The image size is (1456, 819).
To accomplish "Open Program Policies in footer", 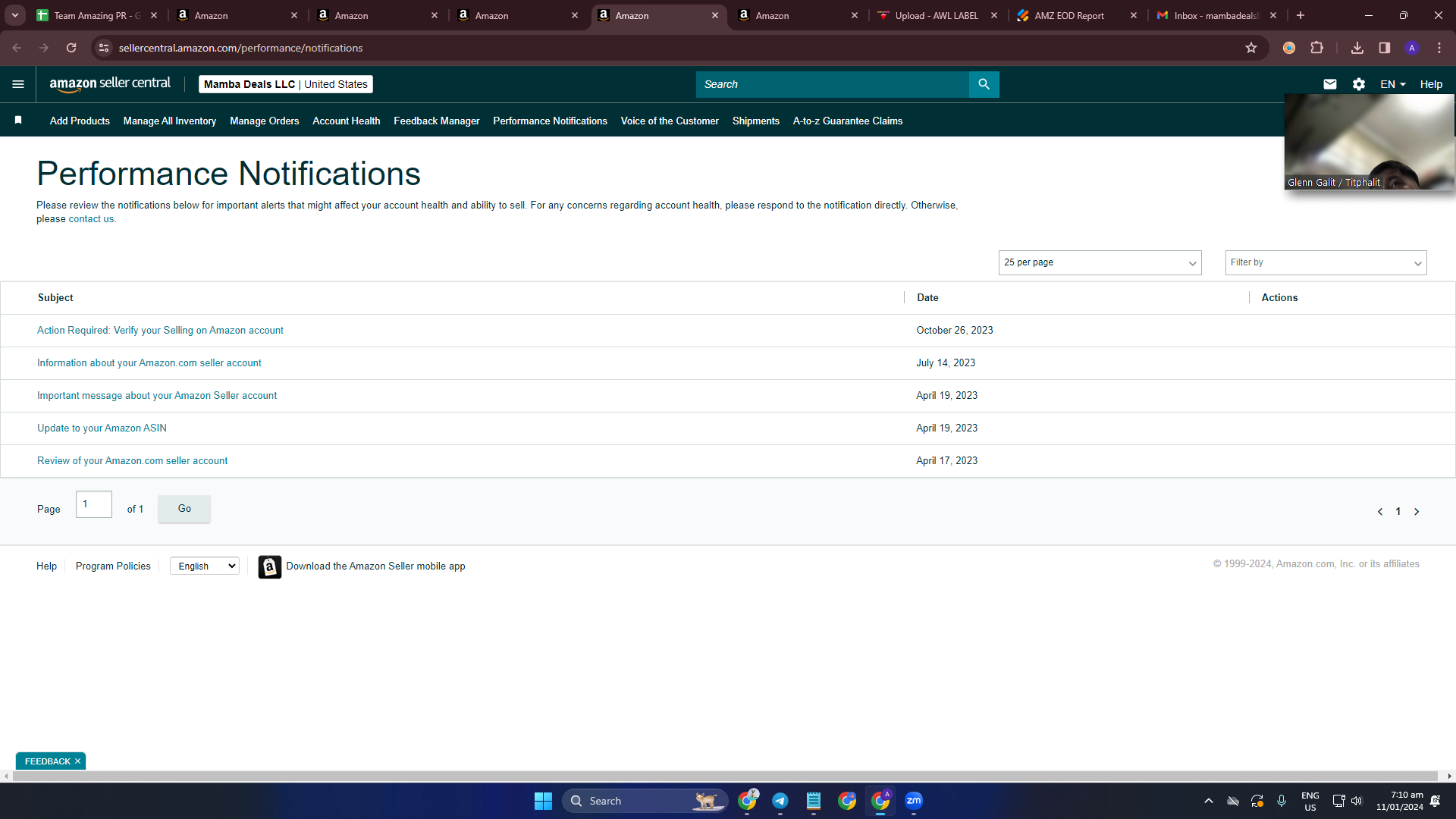I will click(113, 566).
